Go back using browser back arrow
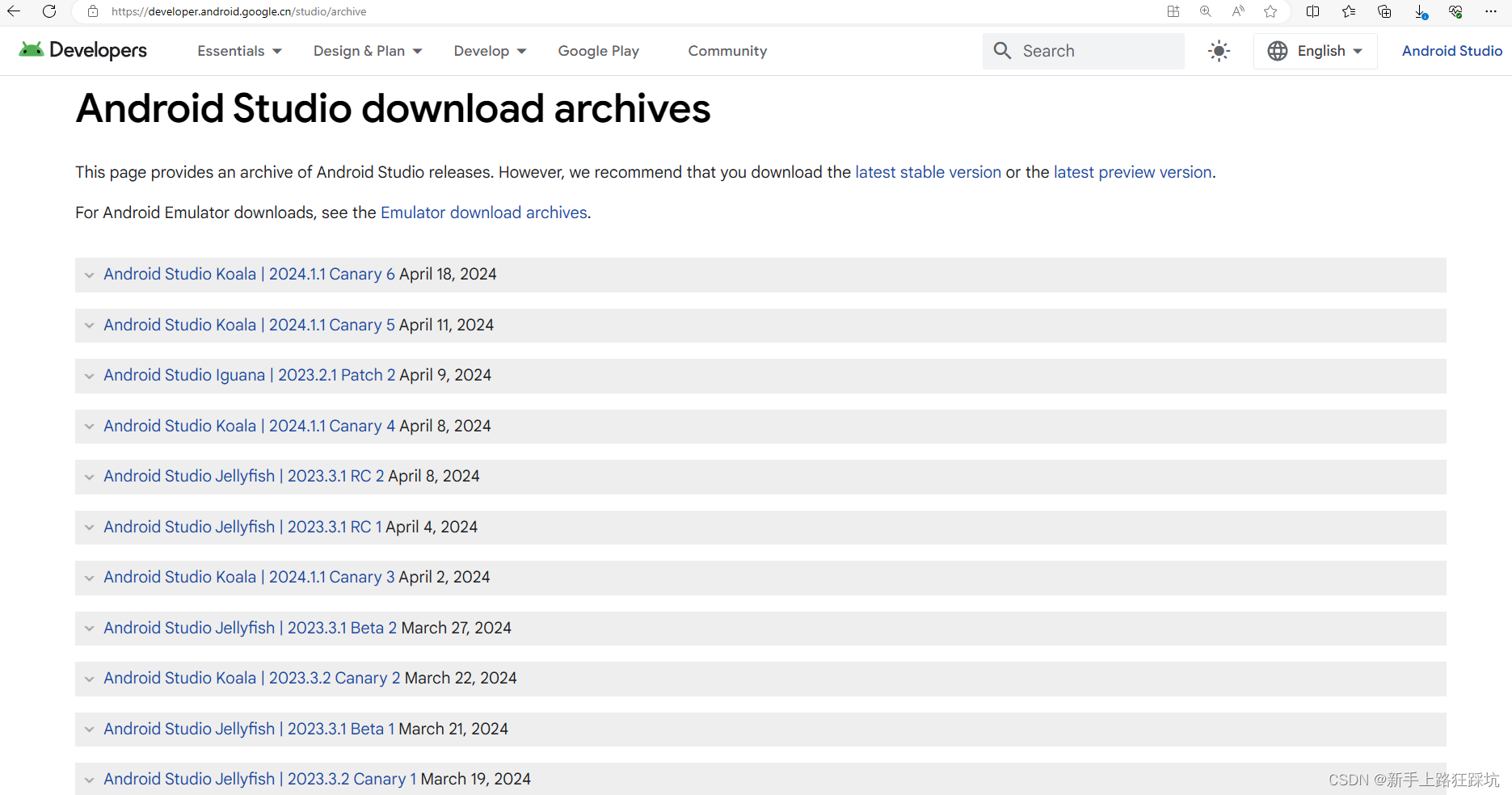 (x=14, y=11)
